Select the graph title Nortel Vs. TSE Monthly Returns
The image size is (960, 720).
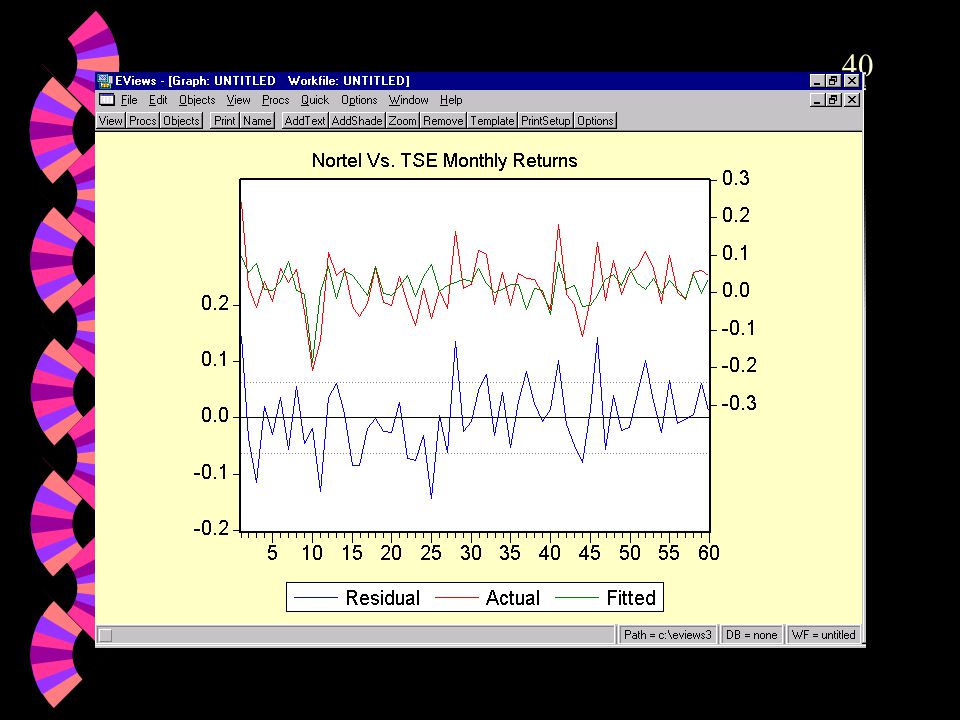444,160
